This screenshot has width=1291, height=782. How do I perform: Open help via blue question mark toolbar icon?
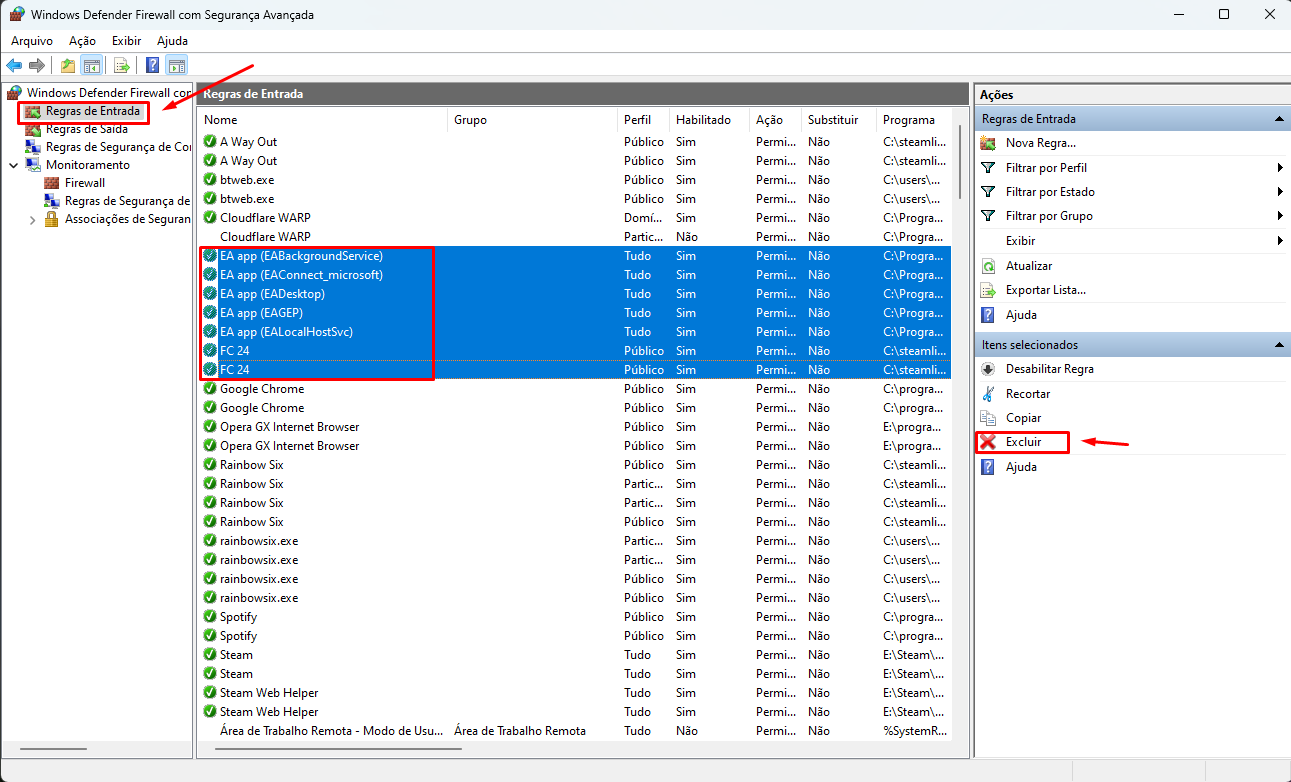153,66
